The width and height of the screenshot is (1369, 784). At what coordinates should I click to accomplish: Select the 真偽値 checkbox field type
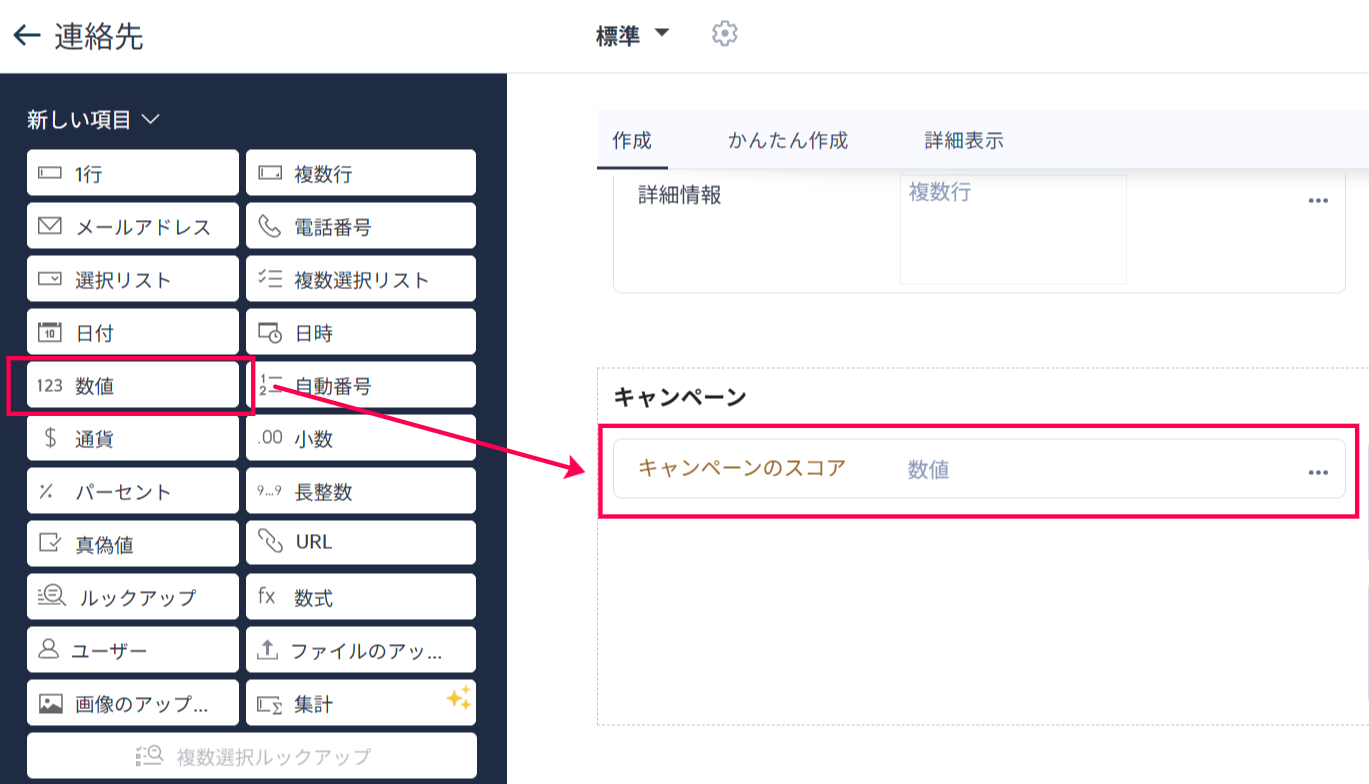tap(132, 545)
